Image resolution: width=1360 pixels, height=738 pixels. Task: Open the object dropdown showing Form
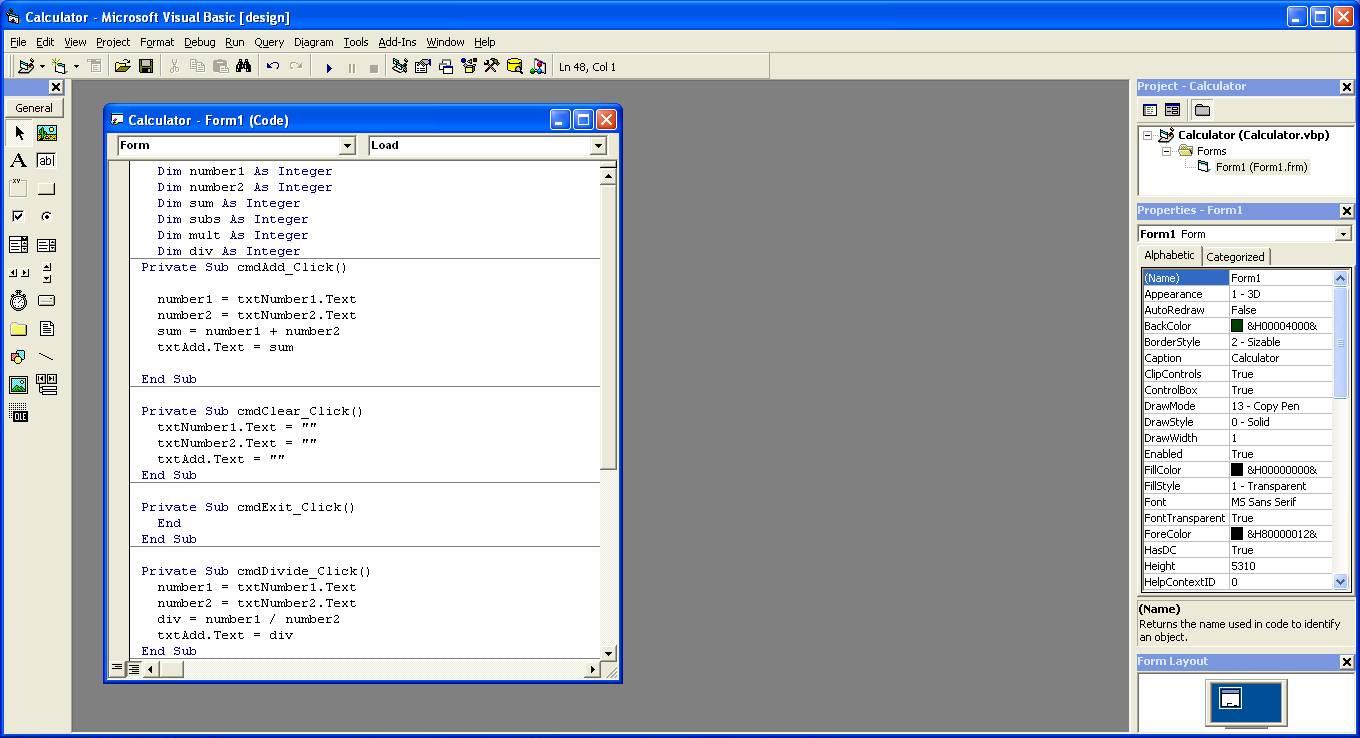347,145
